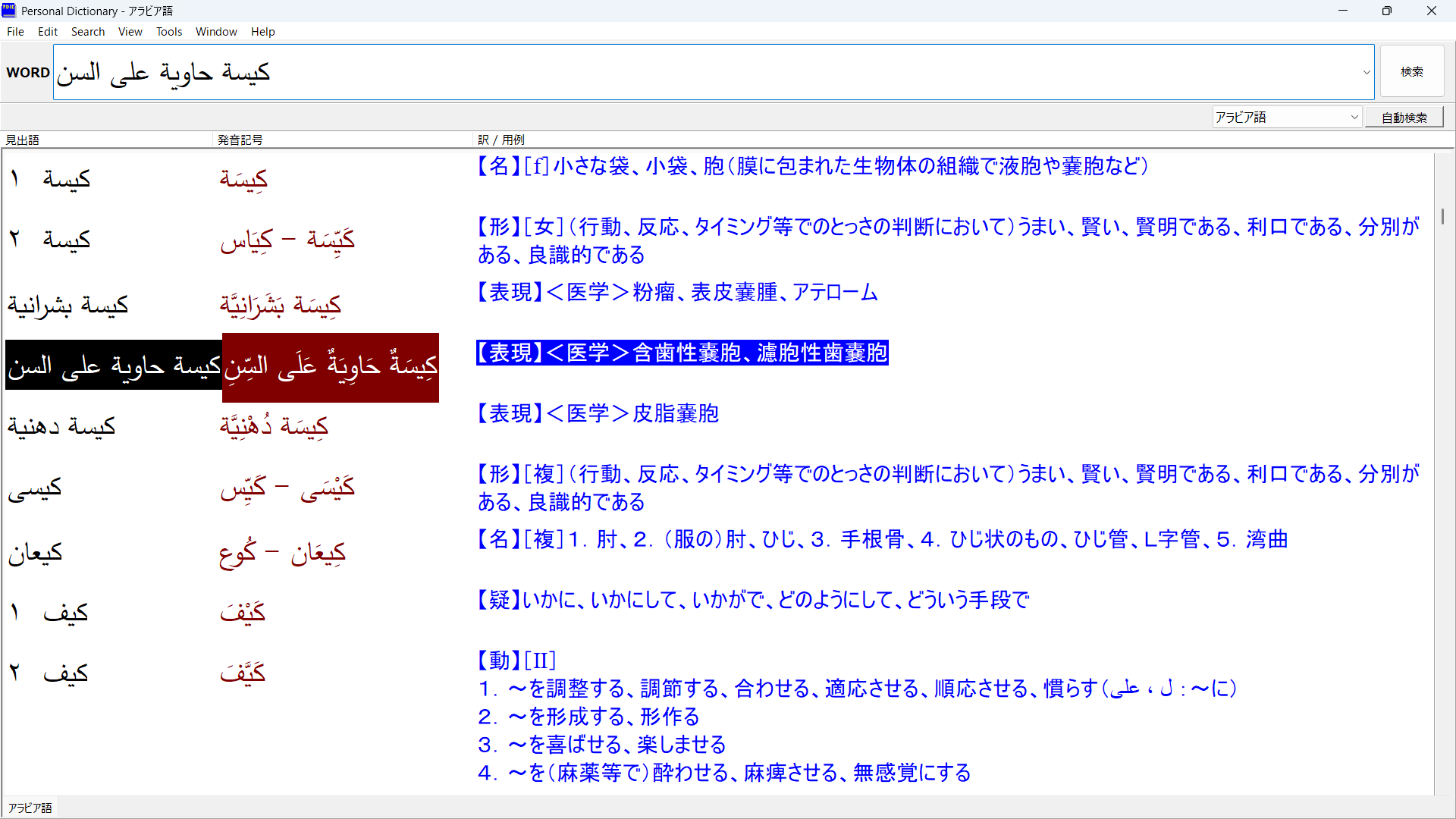The image size is (1456, 819).
Task: Restore down the window
Action: (x=1386, y=11)
